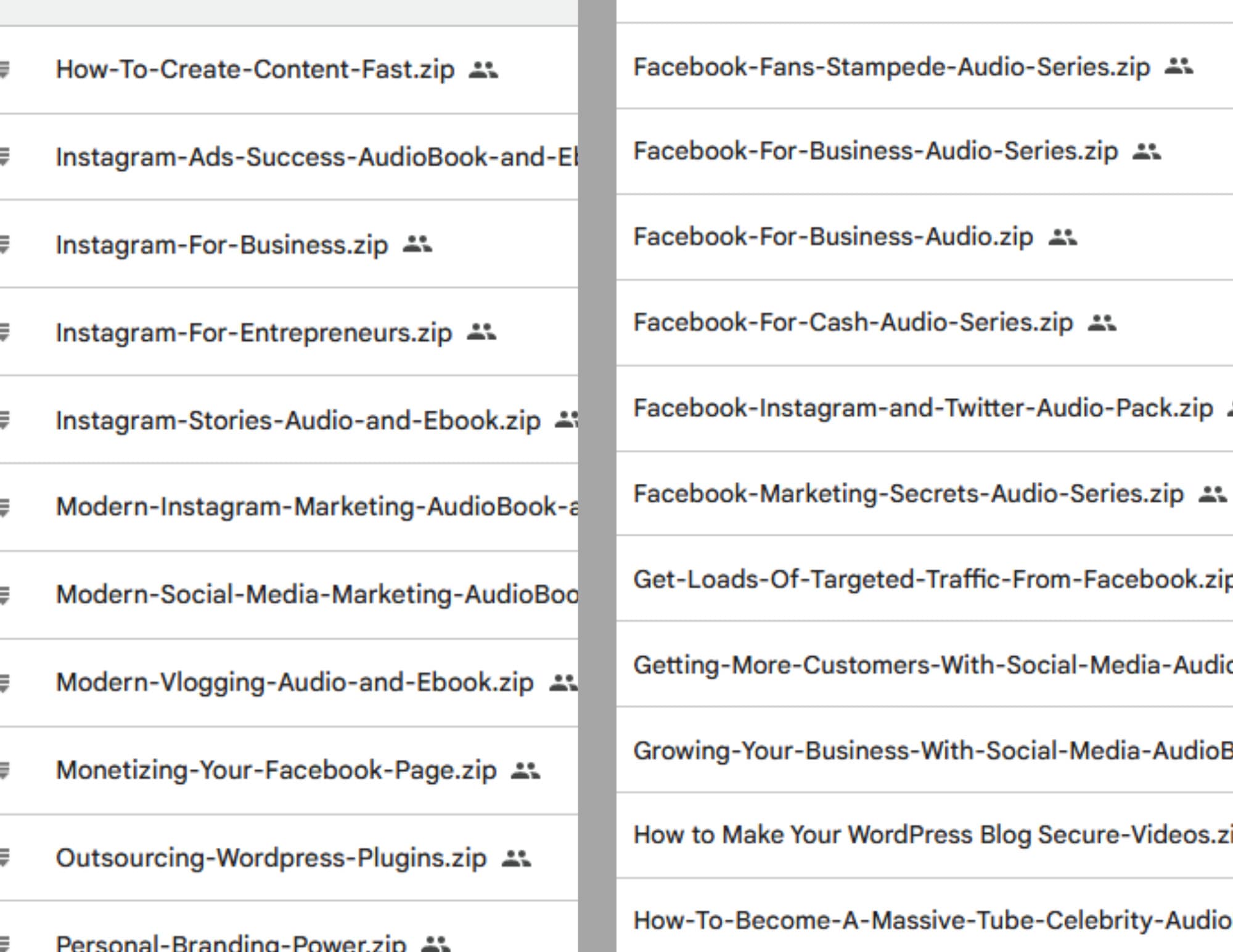Open Facebook-Instagram-and-Twitter-Audio-Pack.zip file
The image size is (1233, 952).
point(923,409)
